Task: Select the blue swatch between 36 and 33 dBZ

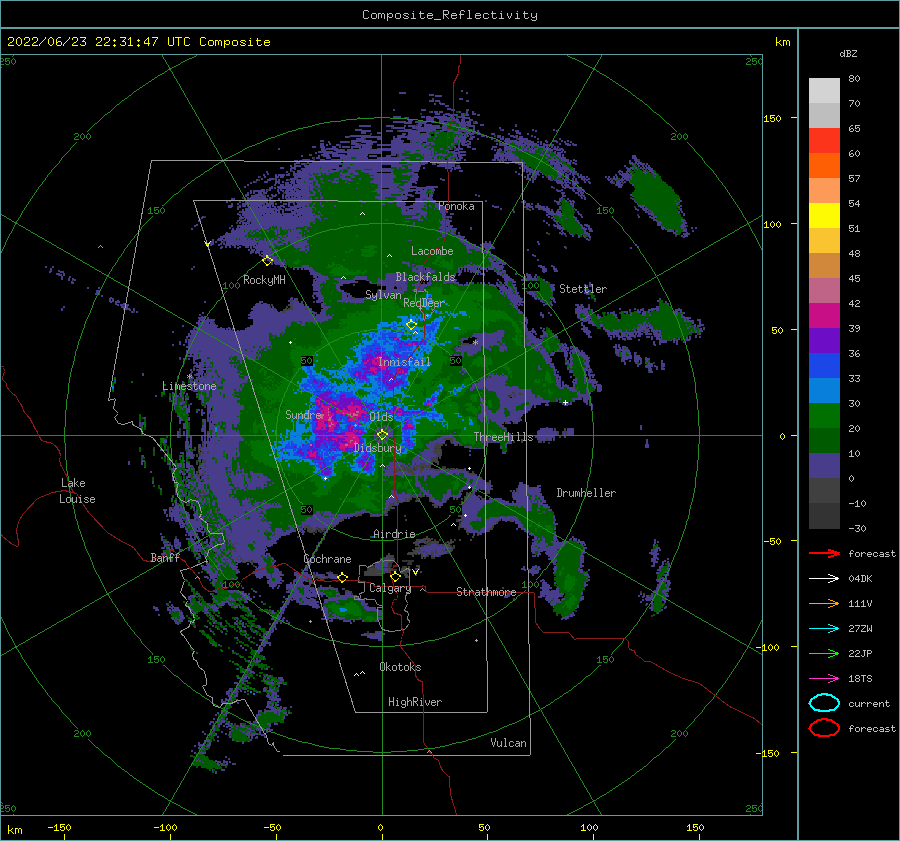Action: 824,366
